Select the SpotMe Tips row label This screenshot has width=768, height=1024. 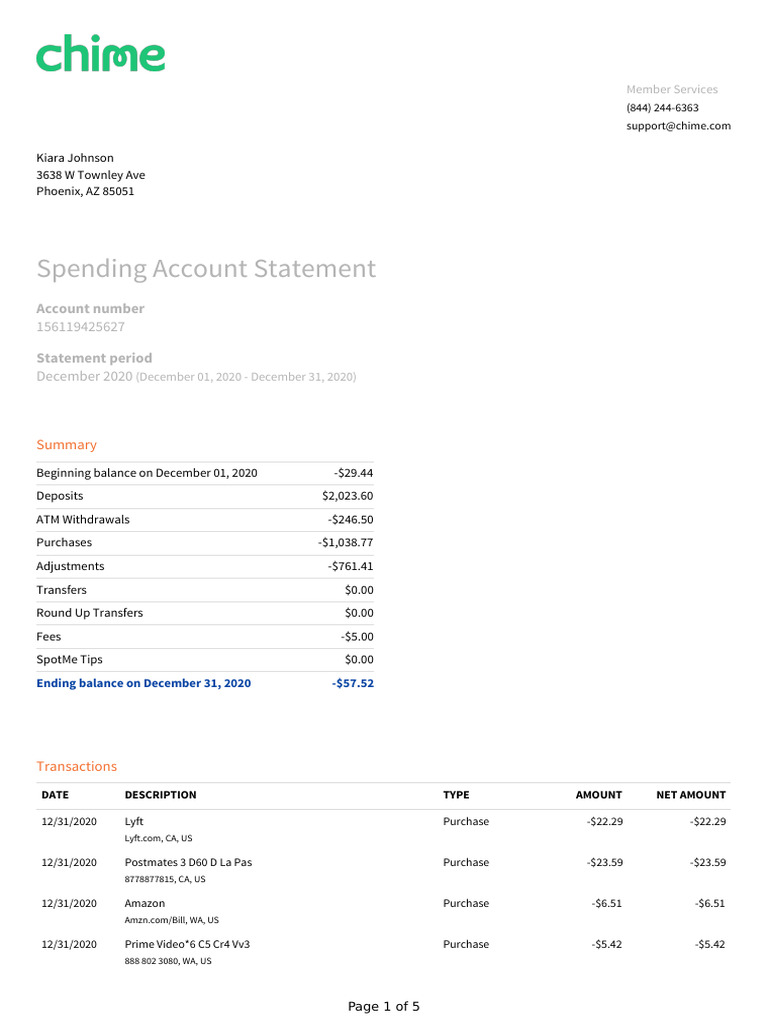pyautogui.click(x=69, y=660)
